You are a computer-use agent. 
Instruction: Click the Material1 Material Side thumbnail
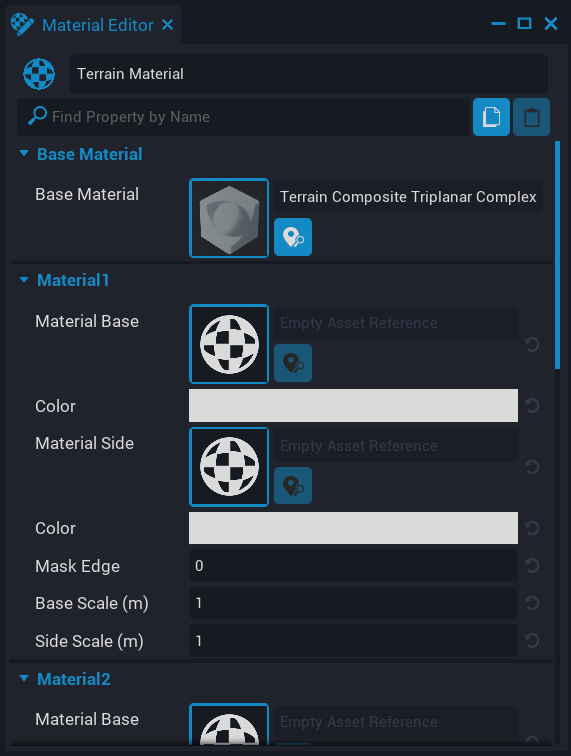pyautogui.click(x=229, y=467)
